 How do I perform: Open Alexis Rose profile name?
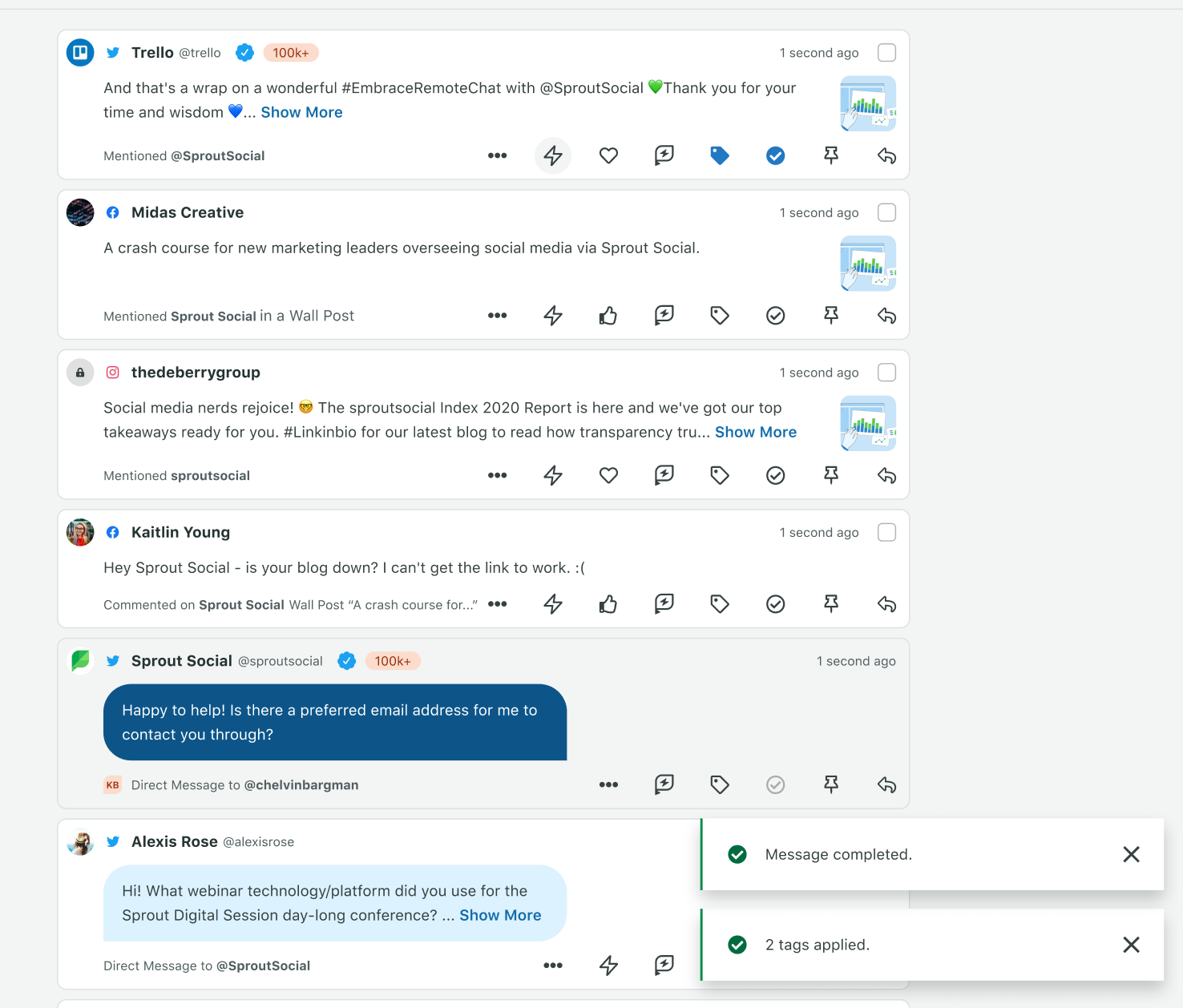point(175,841)
